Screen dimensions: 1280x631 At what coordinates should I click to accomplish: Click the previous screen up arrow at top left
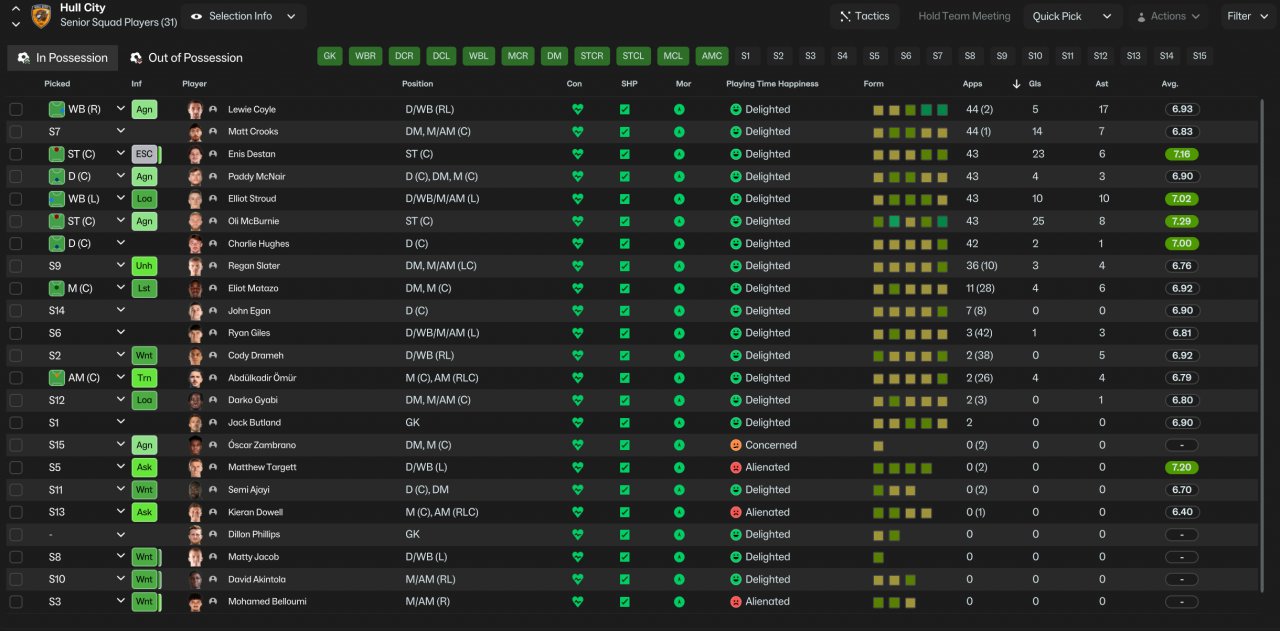click(x=15, y=9)
